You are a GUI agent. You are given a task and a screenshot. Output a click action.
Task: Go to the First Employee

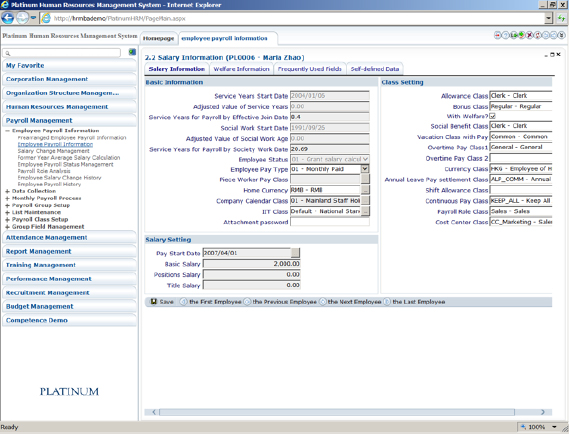tap(211, 302)
